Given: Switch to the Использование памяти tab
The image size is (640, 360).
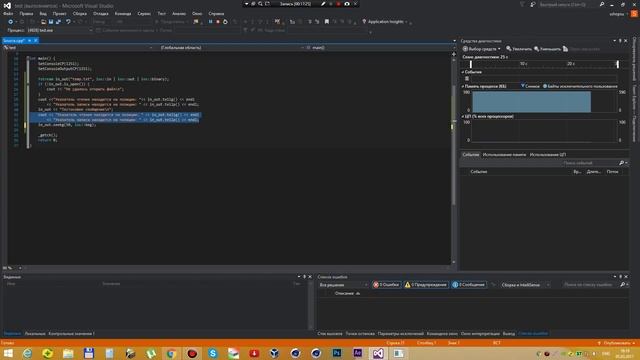Looking at the screenshot, I should click(504, 155).
